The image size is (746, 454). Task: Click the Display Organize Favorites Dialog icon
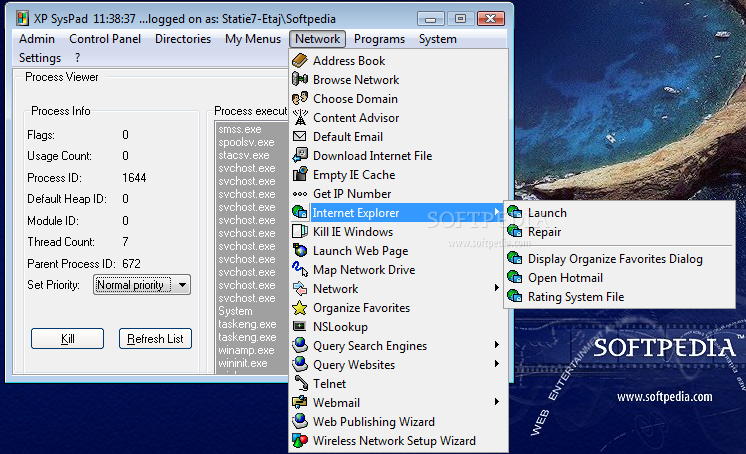515,258
